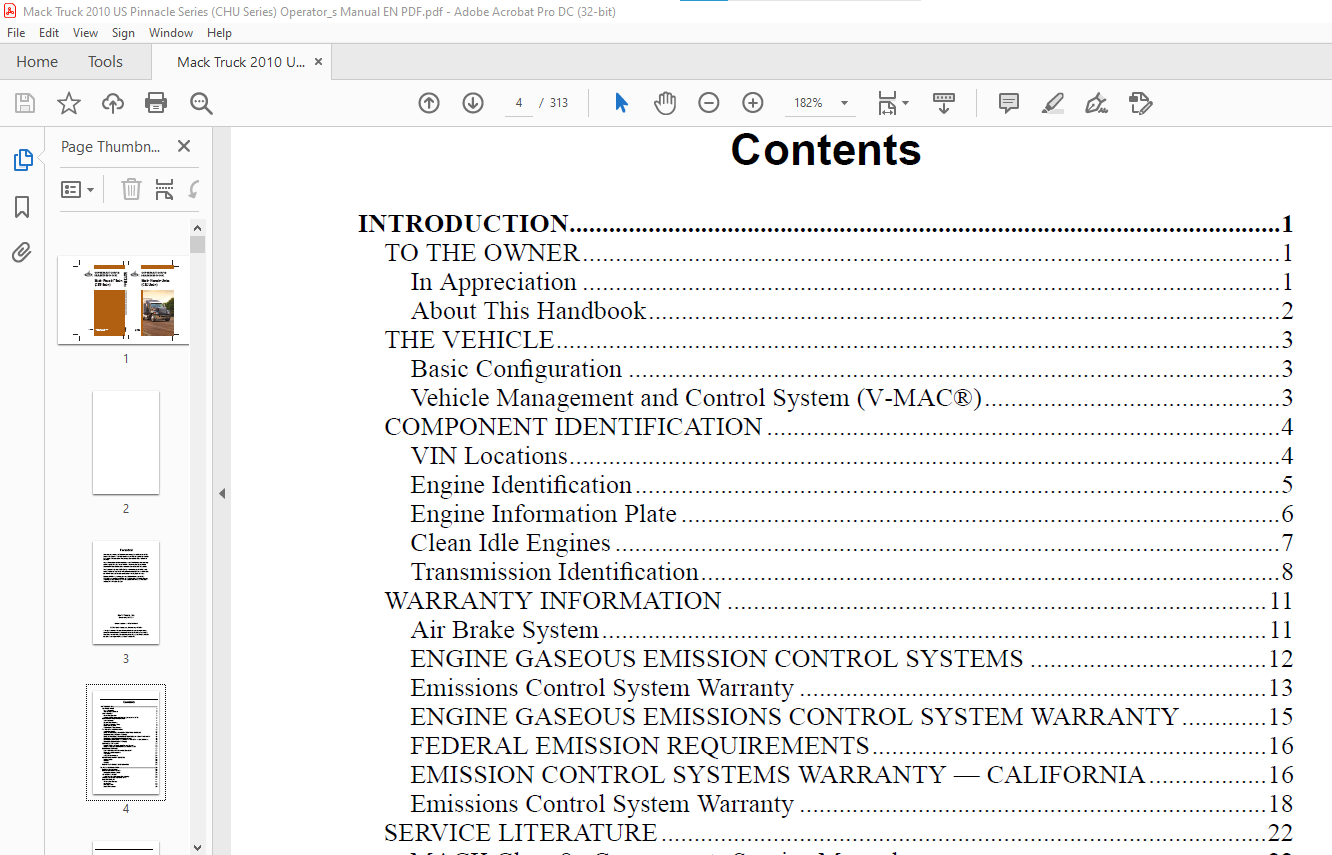This screenshot has height=855, width=1332.
Task: Open the Attachments paperclip panel
Action: [x=22, y=252]
